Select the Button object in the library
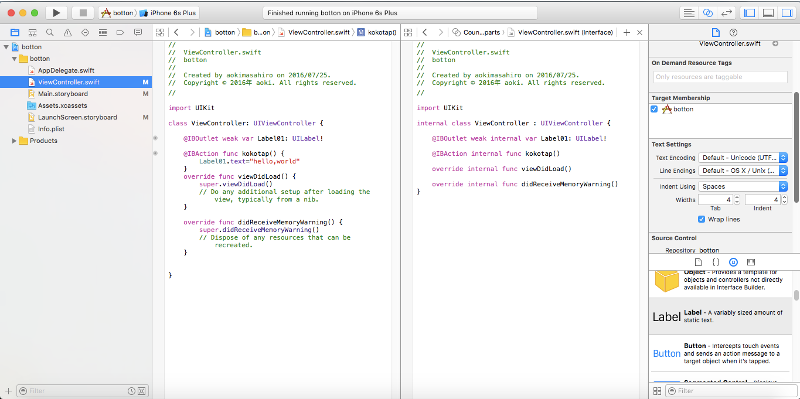This screenshot has width=800, height=399. 720,353
